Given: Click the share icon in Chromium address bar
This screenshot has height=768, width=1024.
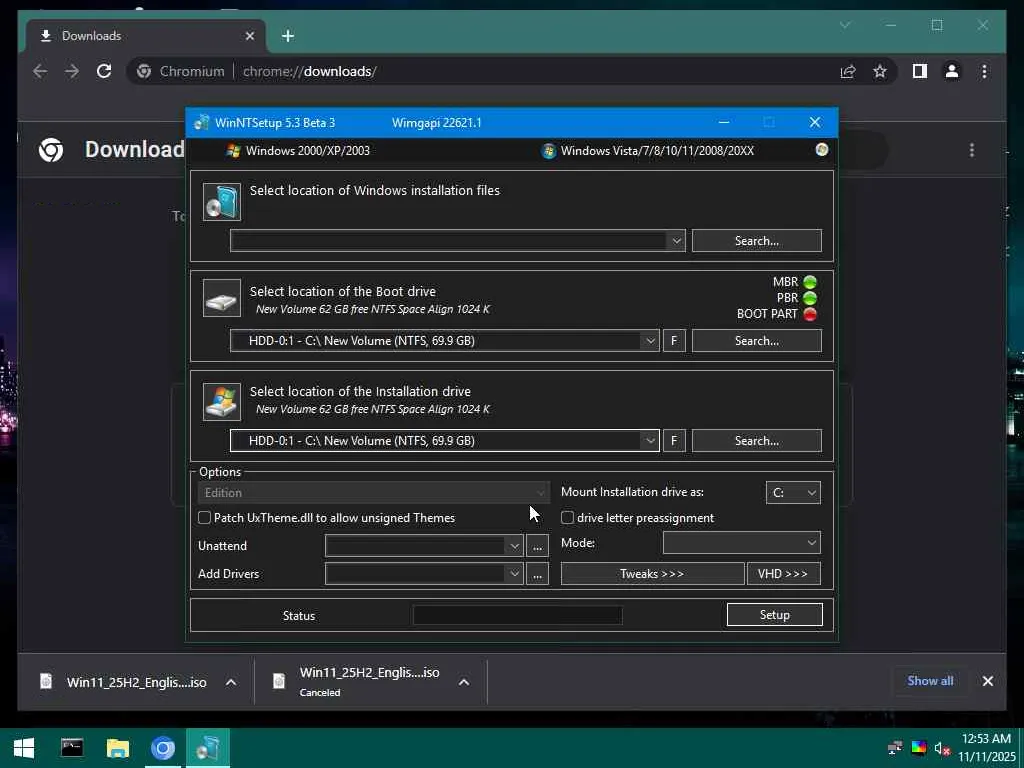Looking at the screenshot, I should click(848, 71).
